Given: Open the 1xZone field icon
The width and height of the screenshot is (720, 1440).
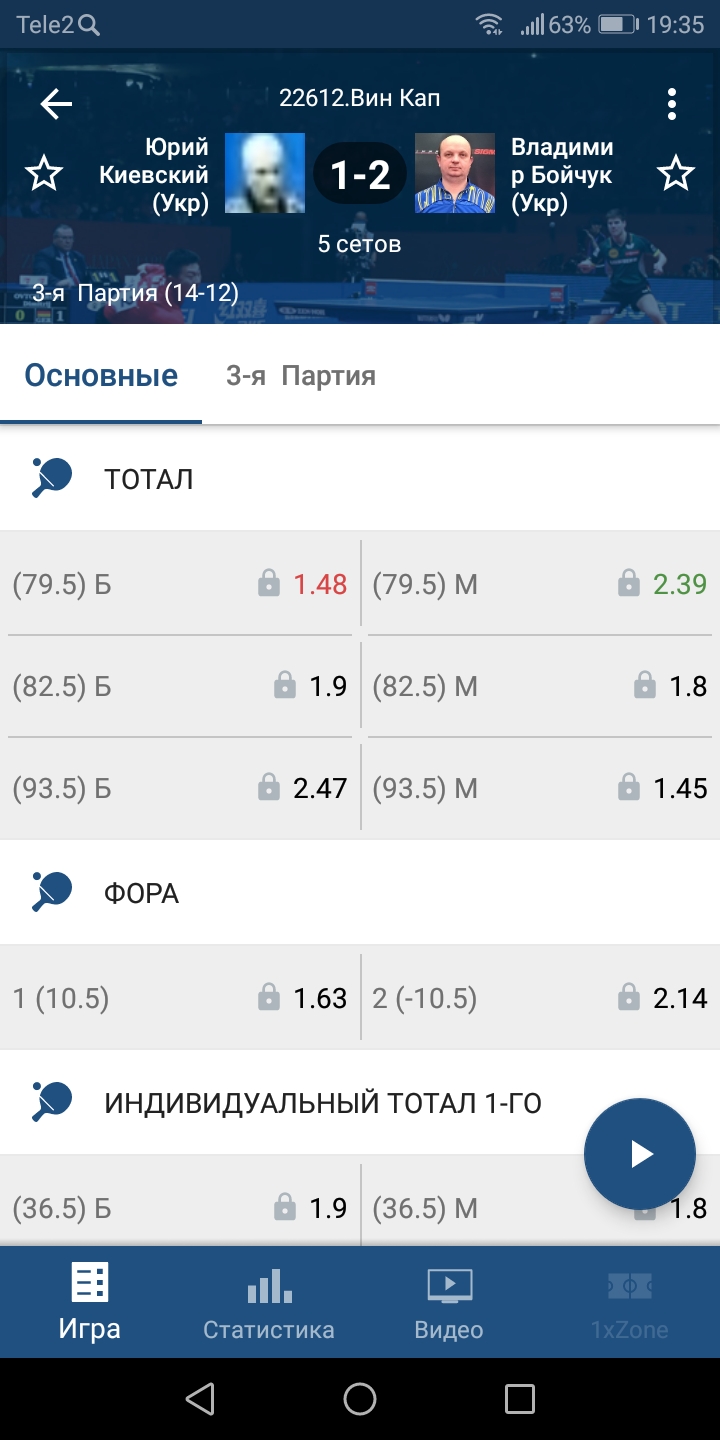Looking at the screenshot, I should (x=629, y=1285).
